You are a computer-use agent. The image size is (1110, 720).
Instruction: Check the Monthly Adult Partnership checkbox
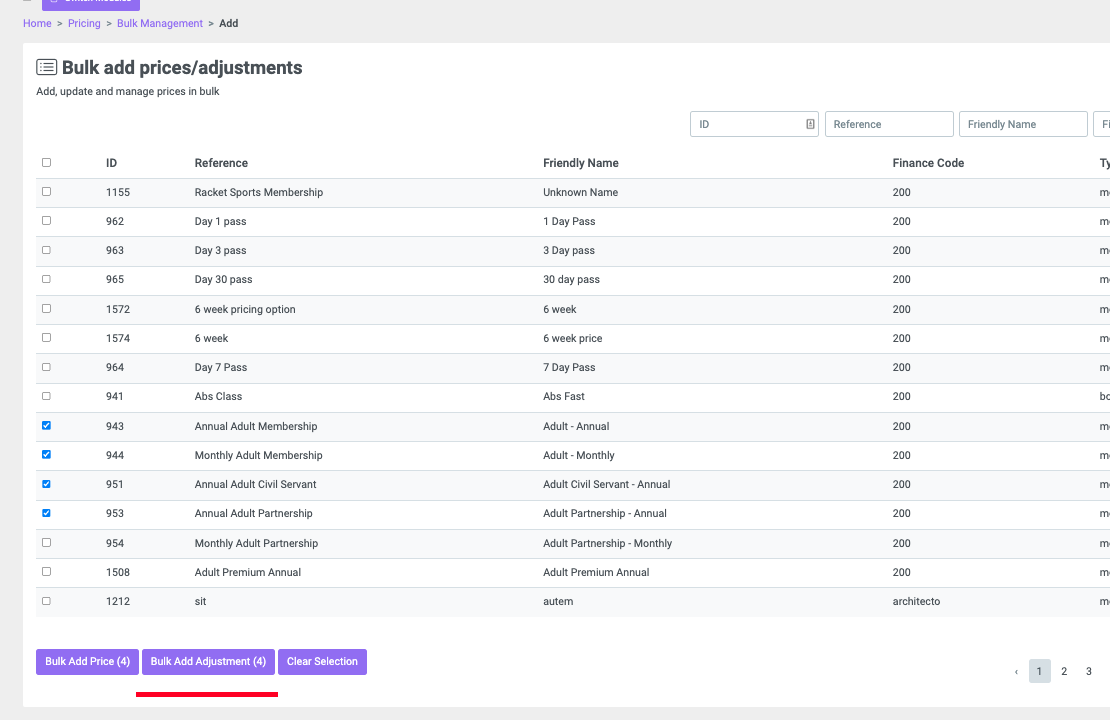(47, 542)
